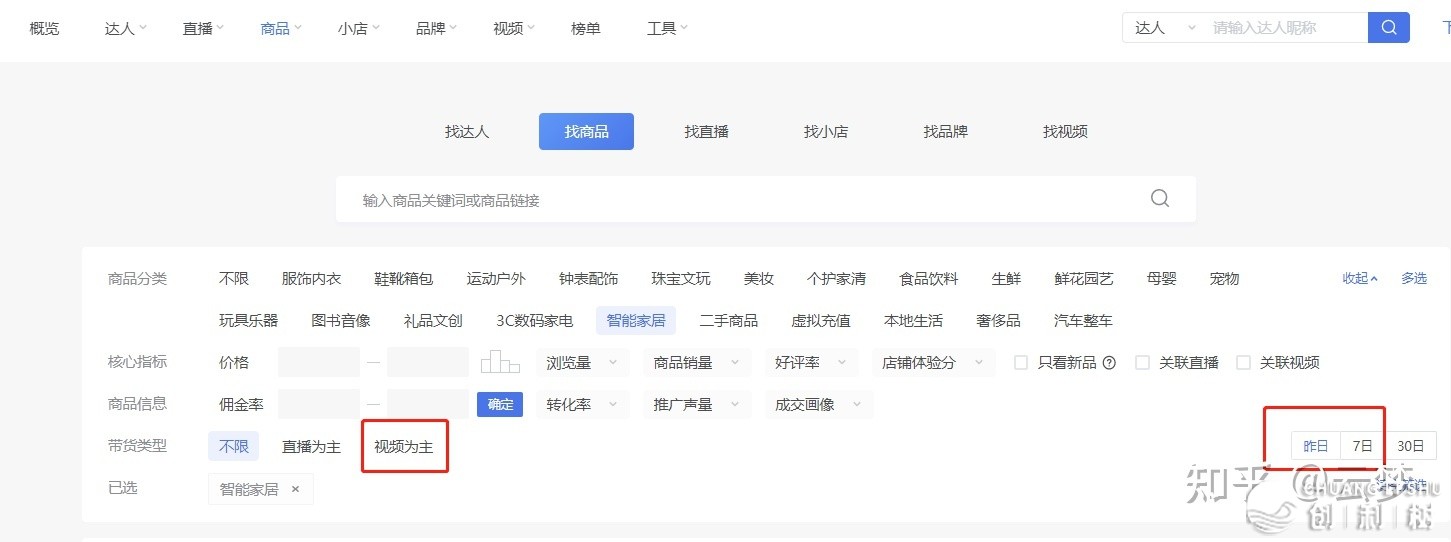The image size is (1451, 542).
Task: Switch to the 找视频 tab
Action: (1065, 131)
